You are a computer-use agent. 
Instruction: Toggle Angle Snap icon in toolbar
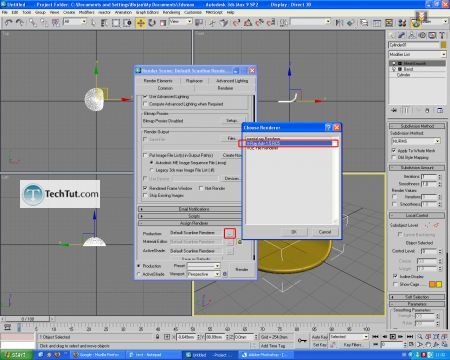tap(248, 23)
